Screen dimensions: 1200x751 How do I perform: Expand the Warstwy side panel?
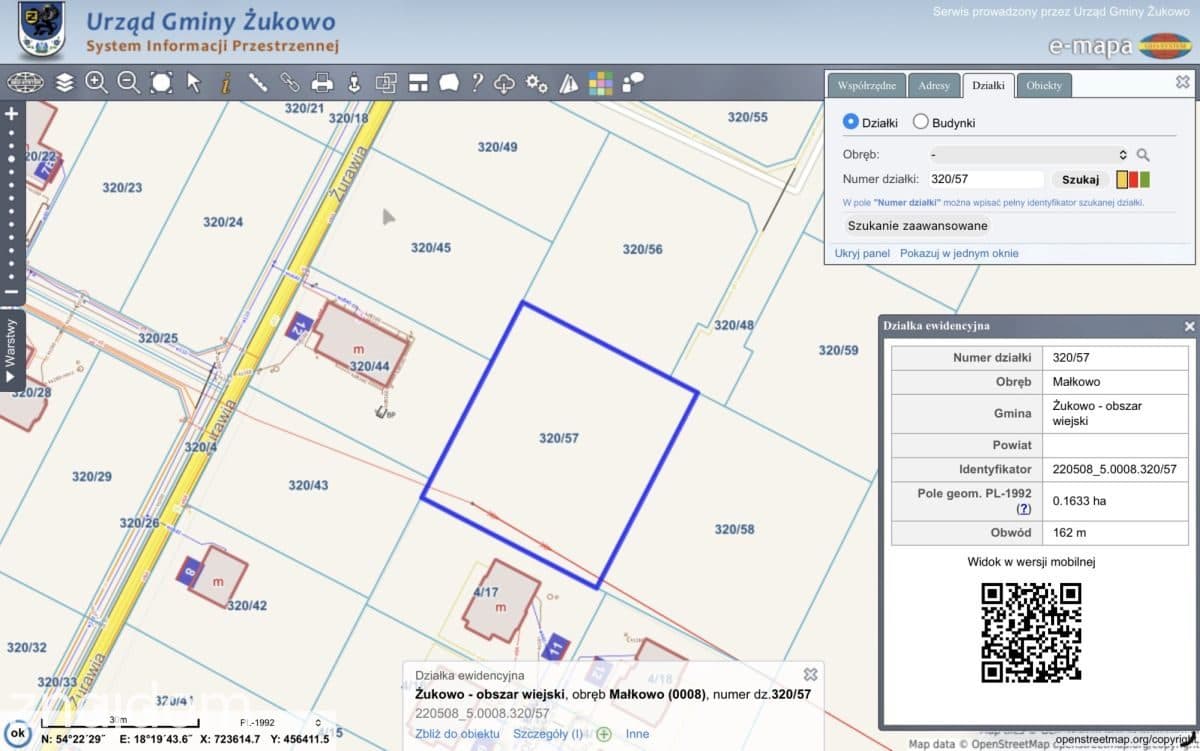11,349
